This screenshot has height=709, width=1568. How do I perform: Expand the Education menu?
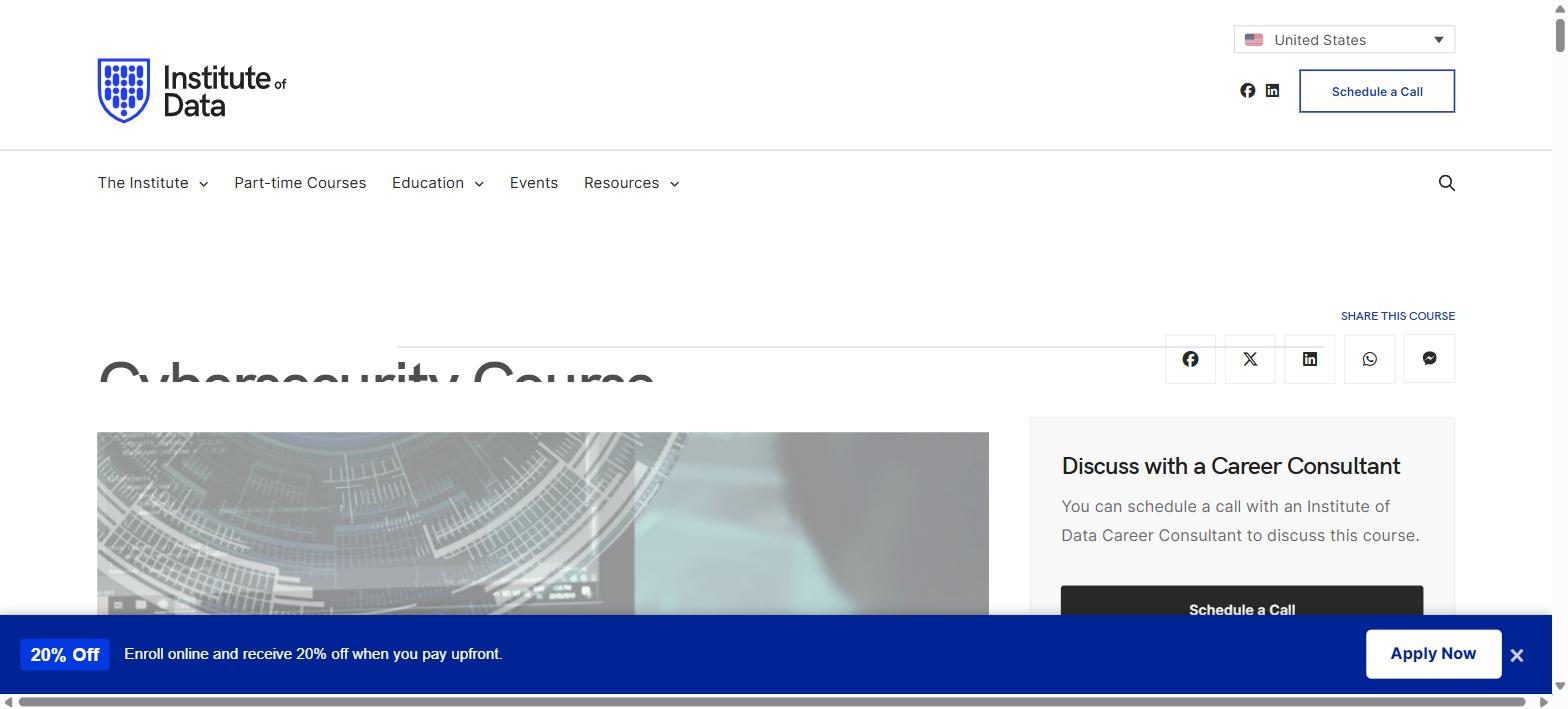(x=438, y=183)
